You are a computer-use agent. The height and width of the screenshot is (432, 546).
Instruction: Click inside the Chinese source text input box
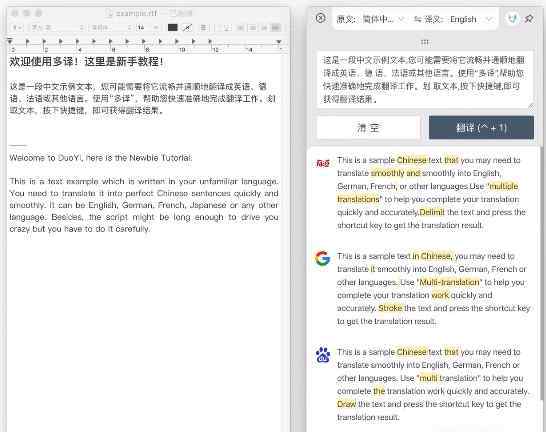(x=424, y=79)
